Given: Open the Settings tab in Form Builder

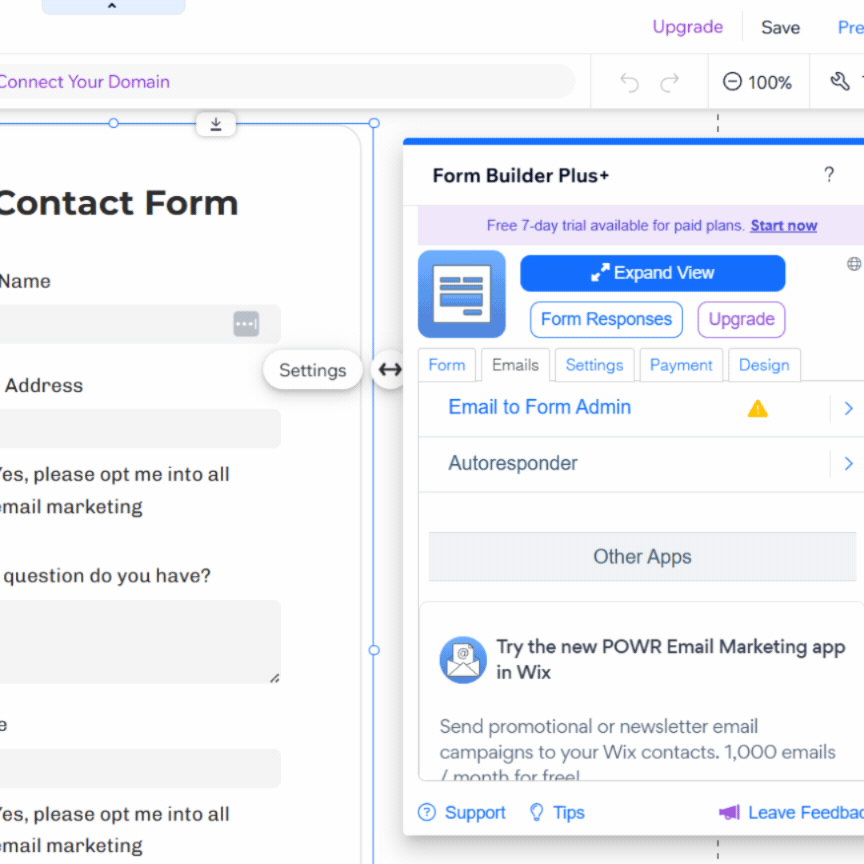Looking at the screenshot, I should coord(595,365).
